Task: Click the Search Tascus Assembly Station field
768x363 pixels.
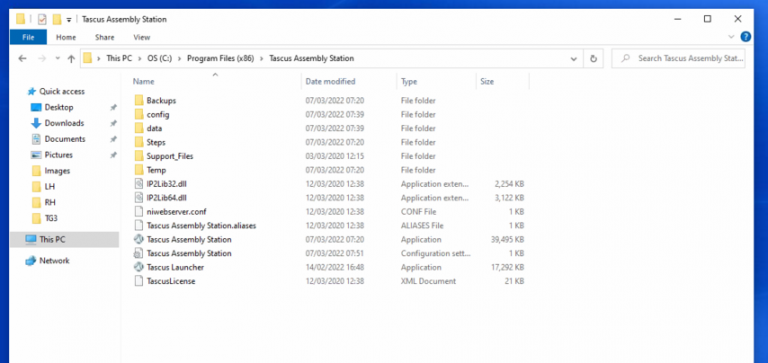Action: pyautogui.click(x=679, y=58)
